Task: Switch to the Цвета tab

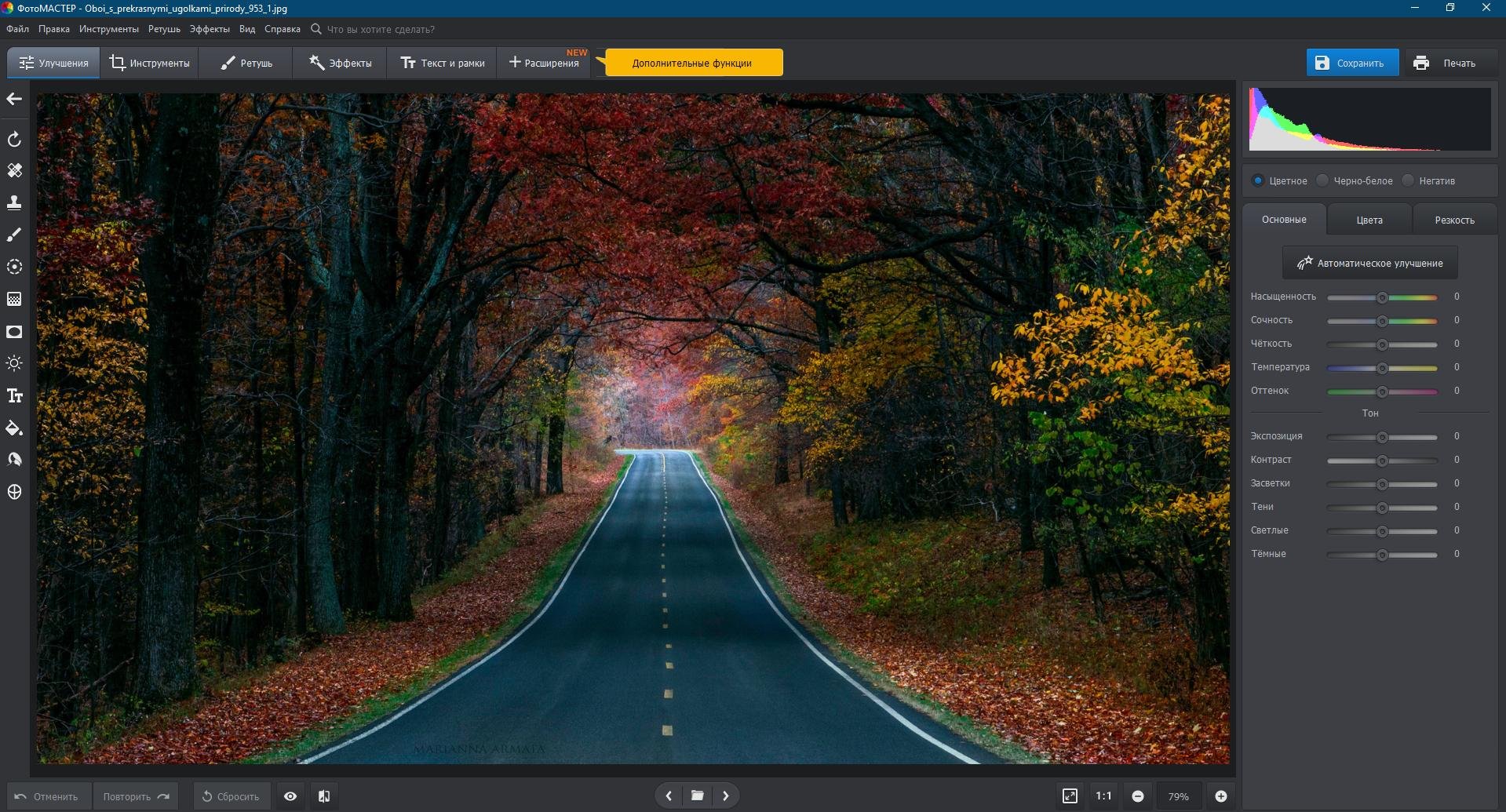Action: (1369, 220)
